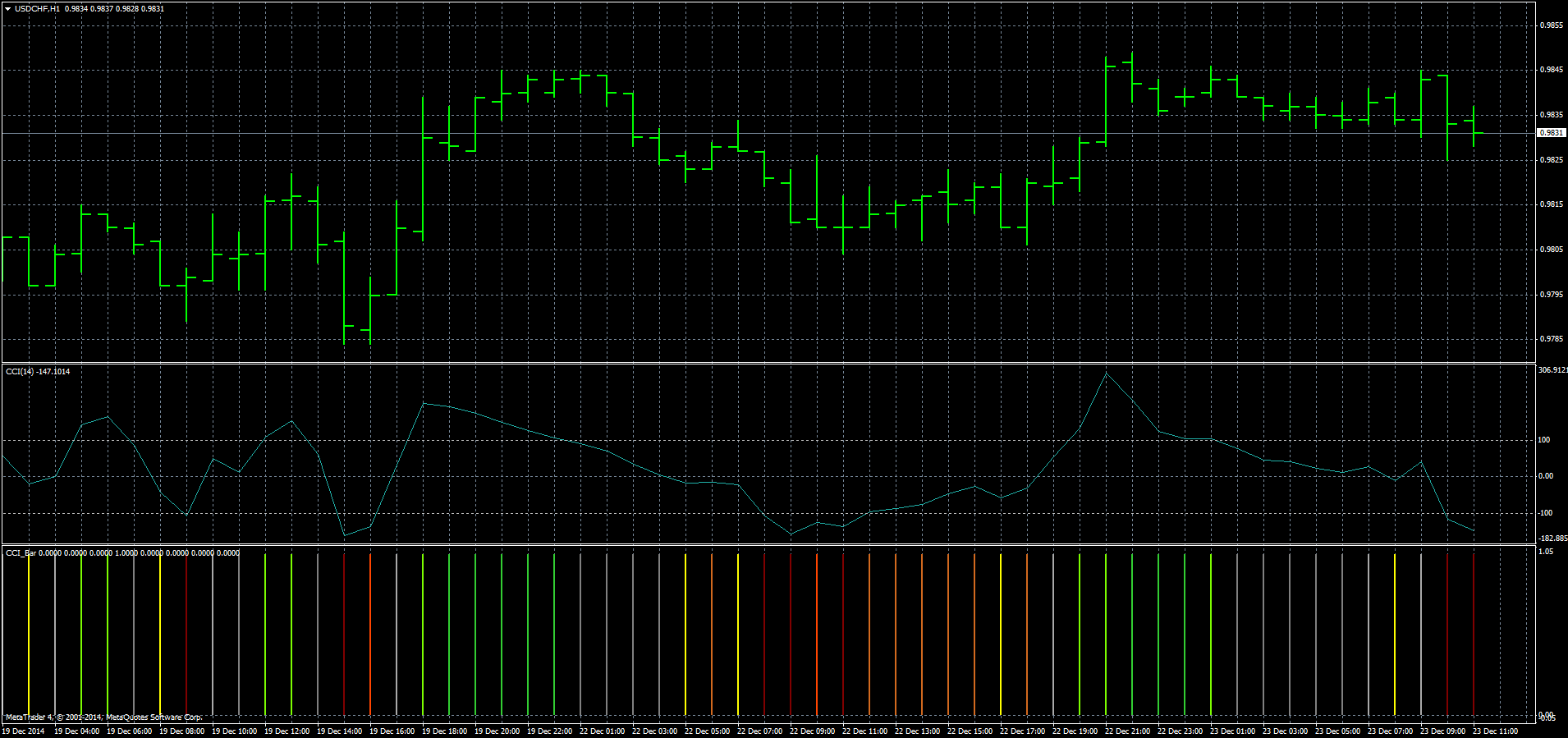
Task: Click the 1.05 CCI_Bar scale value
Action: click(x=1545, y=552)
